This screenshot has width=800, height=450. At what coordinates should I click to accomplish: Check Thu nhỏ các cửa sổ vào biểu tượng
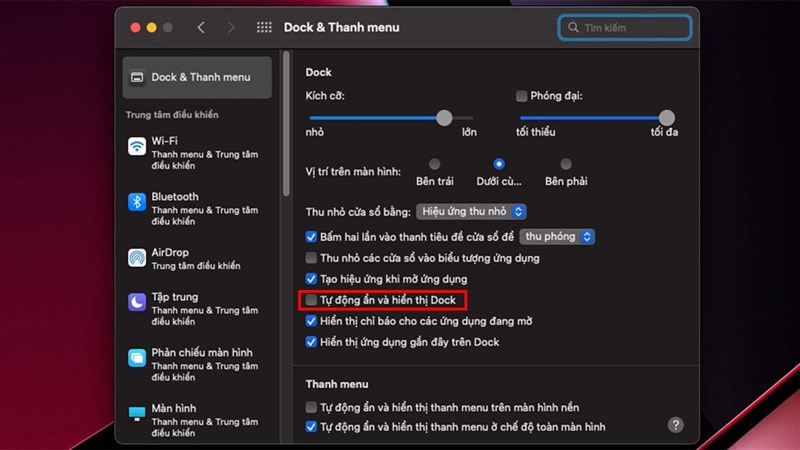coord(311,258)
